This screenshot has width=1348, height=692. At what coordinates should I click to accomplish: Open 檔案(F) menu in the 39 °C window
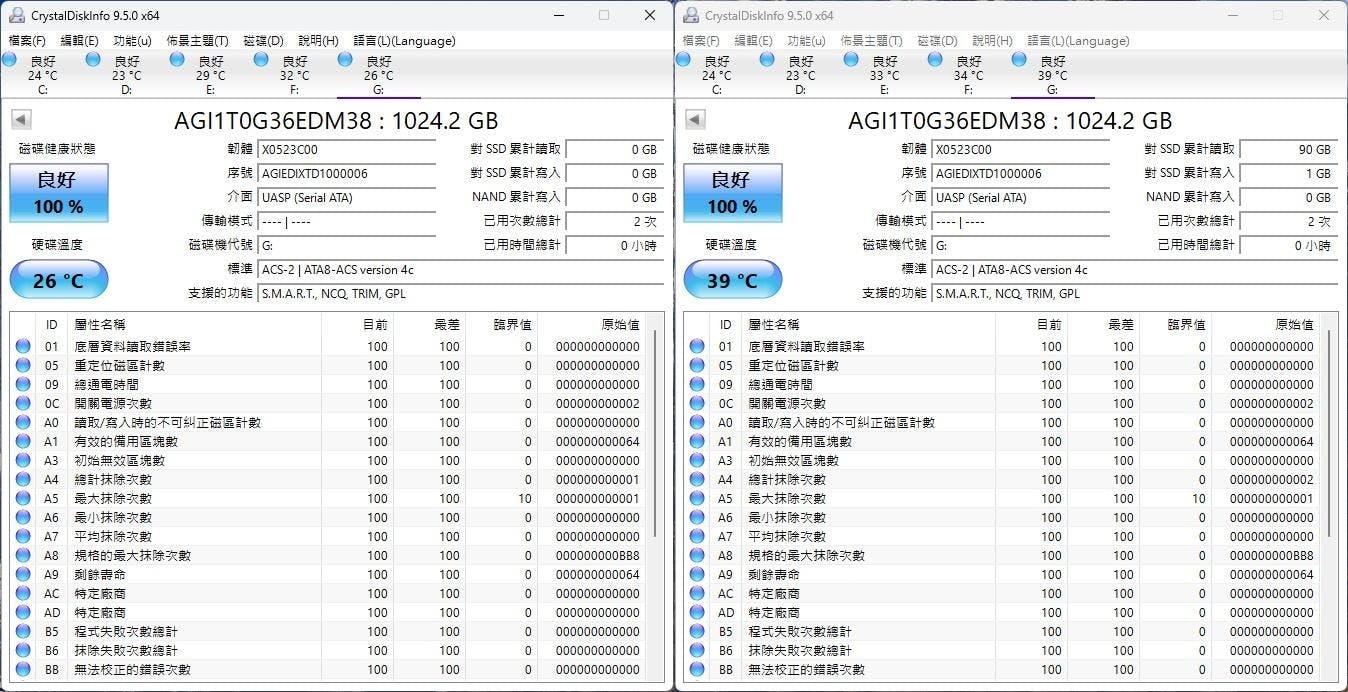pos(701,41)
